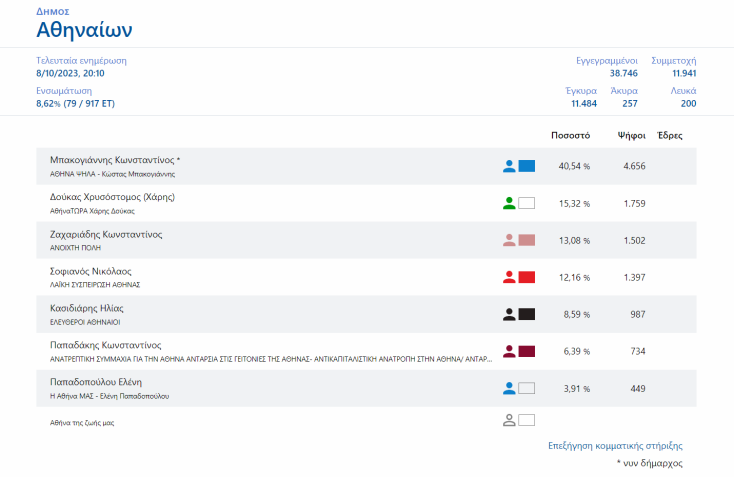
Task: Click black color box for Κασιδιάρης
Action: pyautogui.click(x=527, y=314)
